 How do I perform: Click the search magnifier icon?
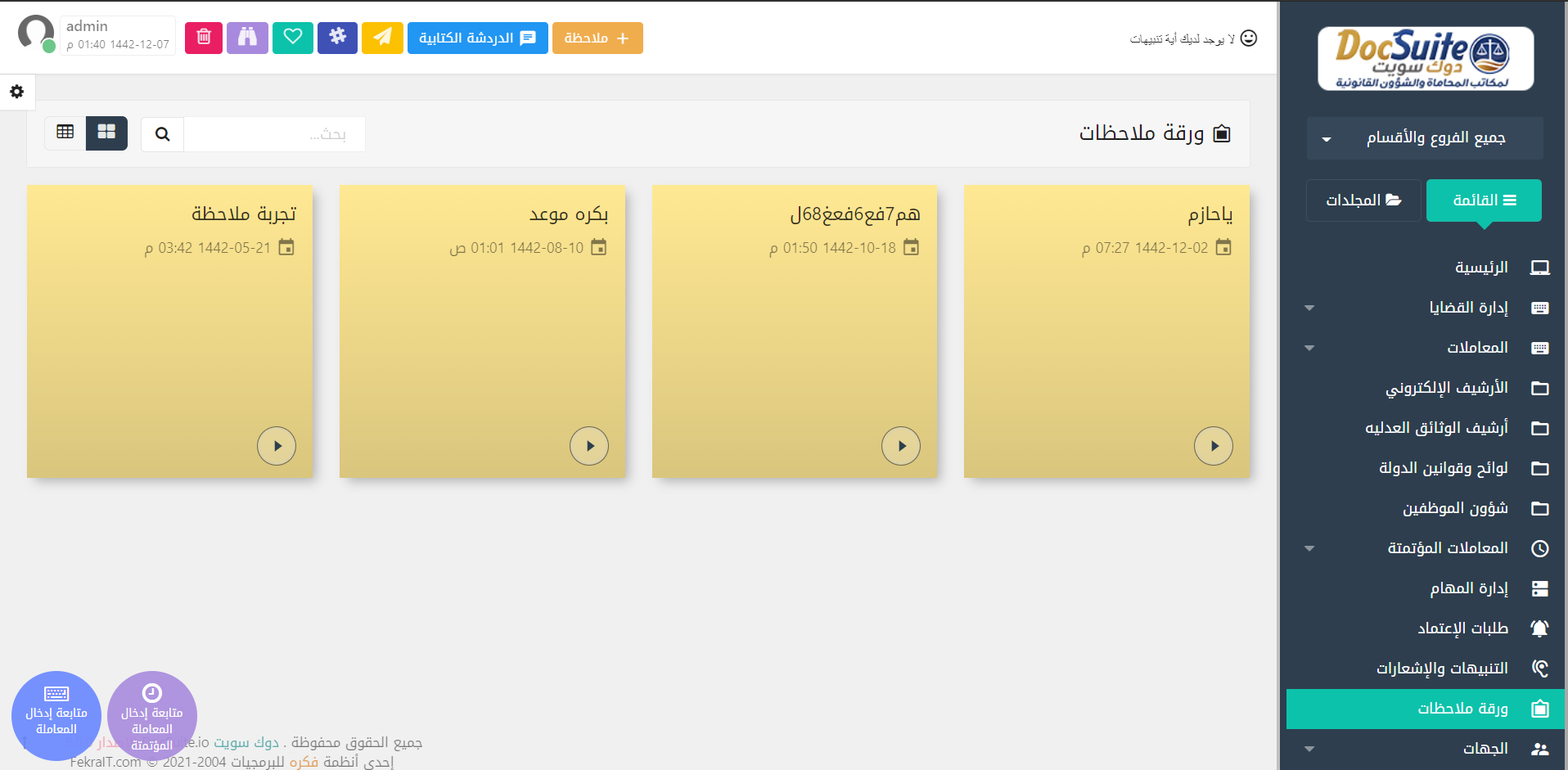pyautogui.click(x=163, y=134)
